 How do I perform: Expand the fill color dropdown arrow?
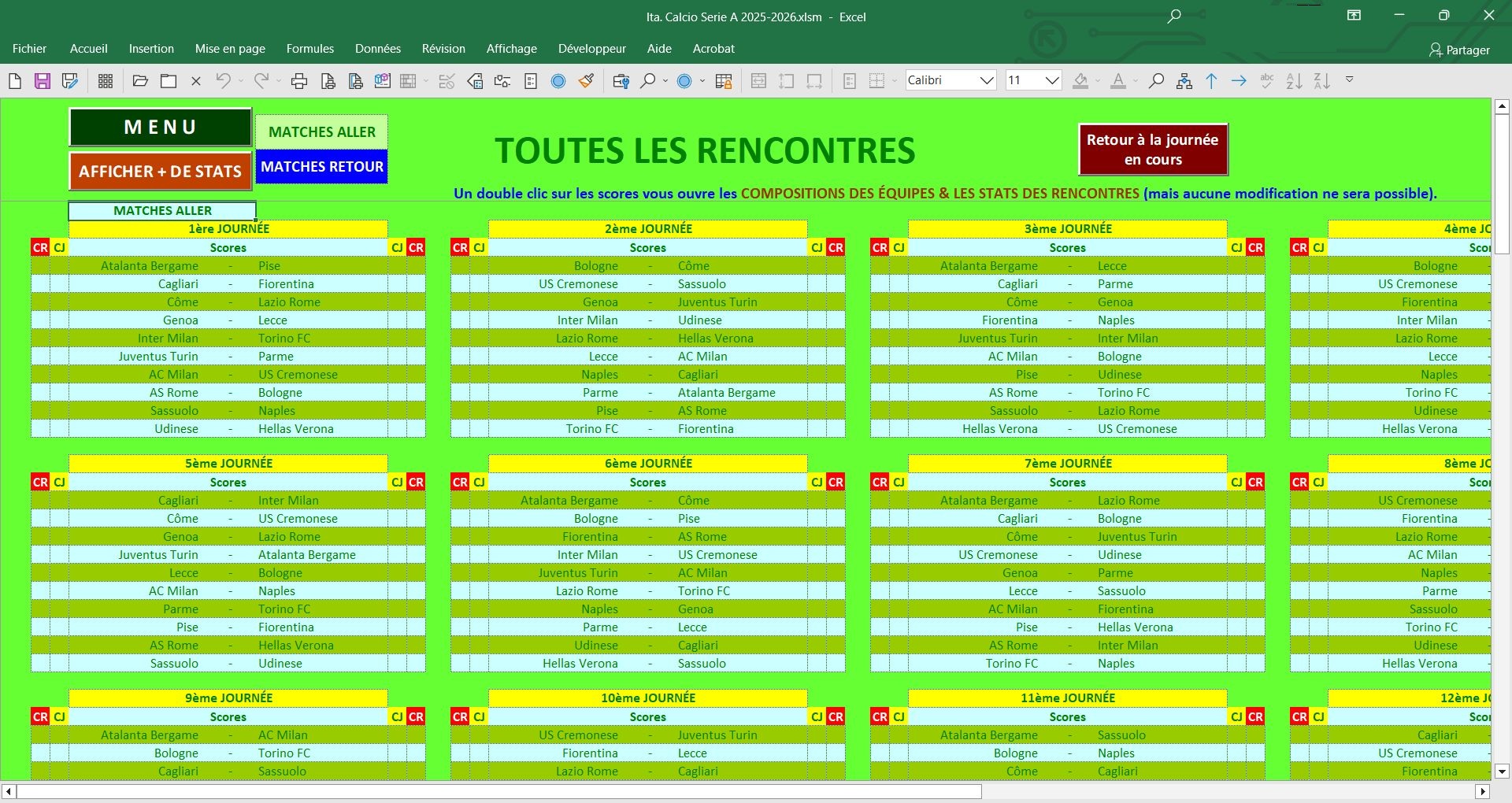tap(1098, 80)
